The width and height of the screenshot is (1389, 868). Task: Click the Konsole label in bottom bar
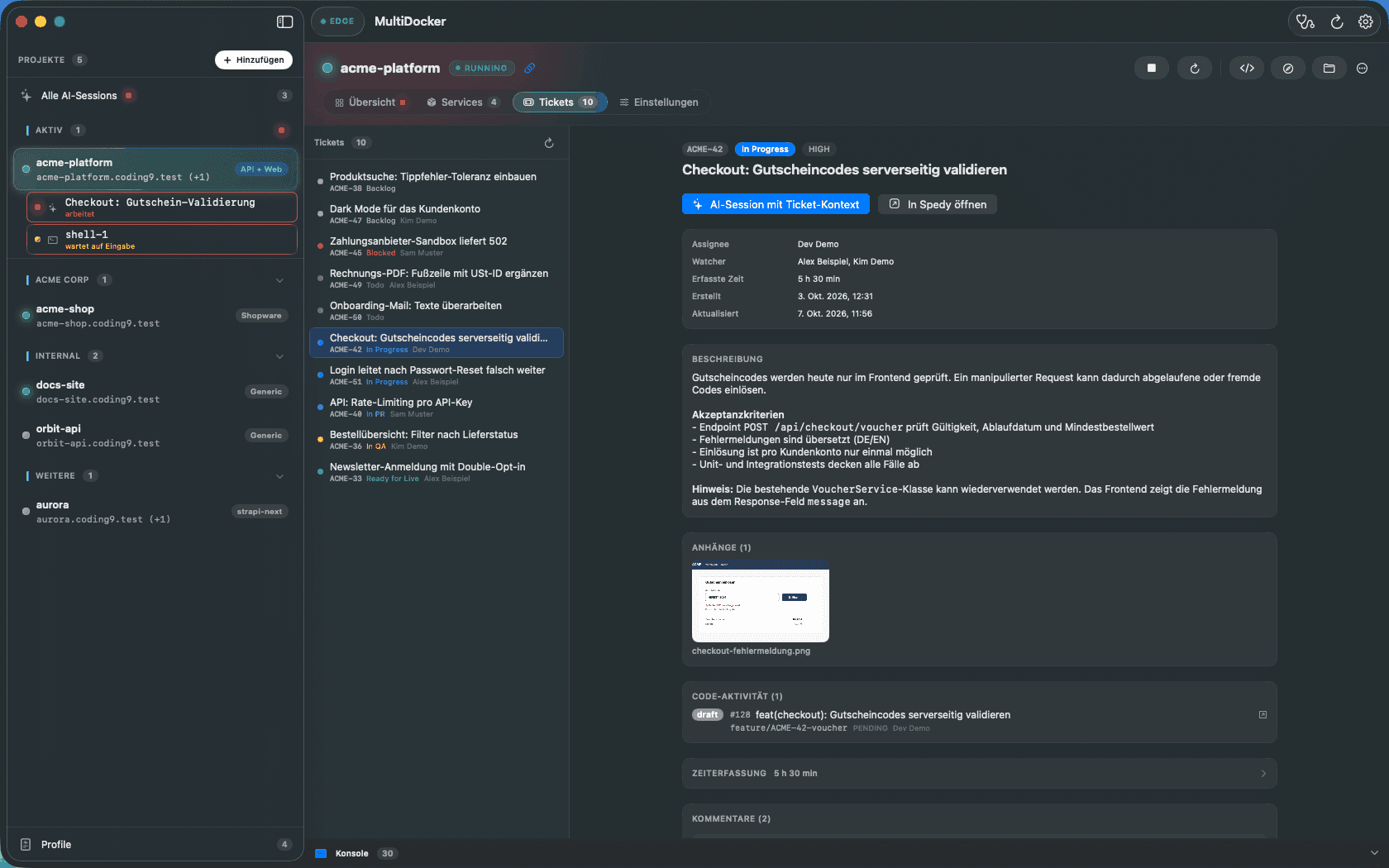coord(351,853)
